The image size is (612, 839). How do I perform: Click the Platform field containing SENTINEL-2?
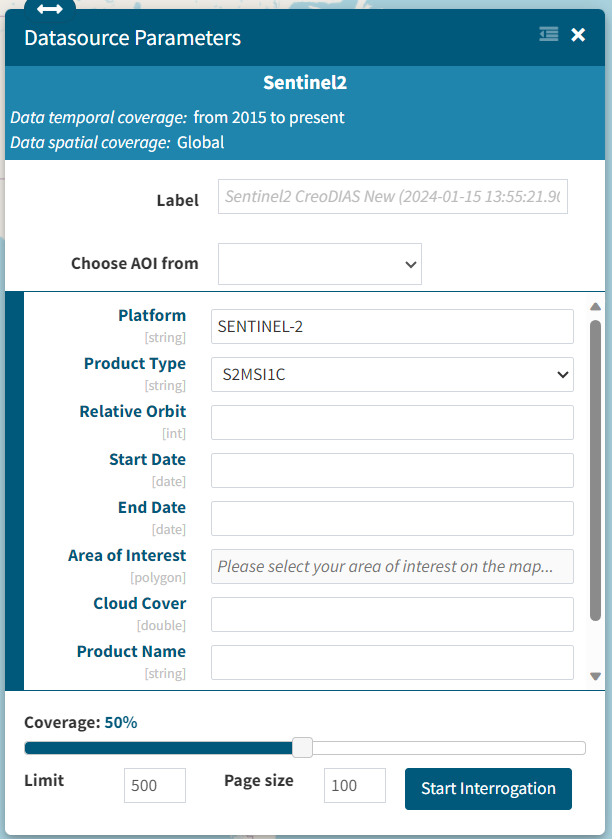coord(392,326)
